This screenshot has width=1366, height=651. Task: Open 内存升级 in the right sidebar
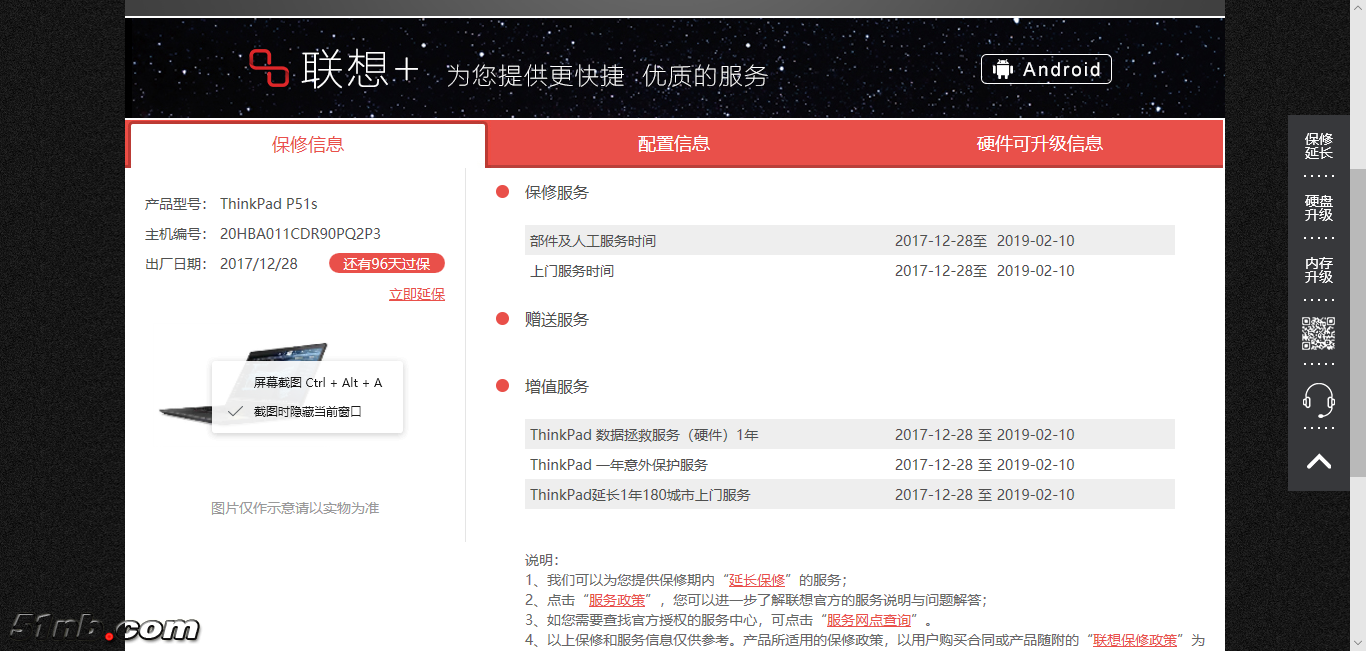[1318, 270]
